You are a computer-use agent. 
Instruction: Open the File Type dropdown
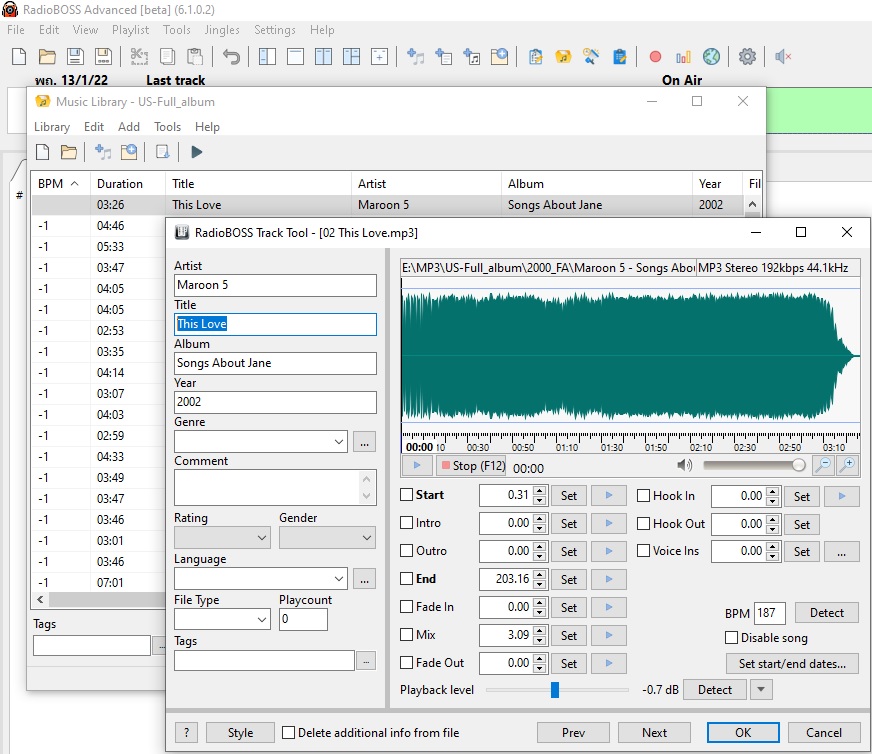tap(262, 620)
